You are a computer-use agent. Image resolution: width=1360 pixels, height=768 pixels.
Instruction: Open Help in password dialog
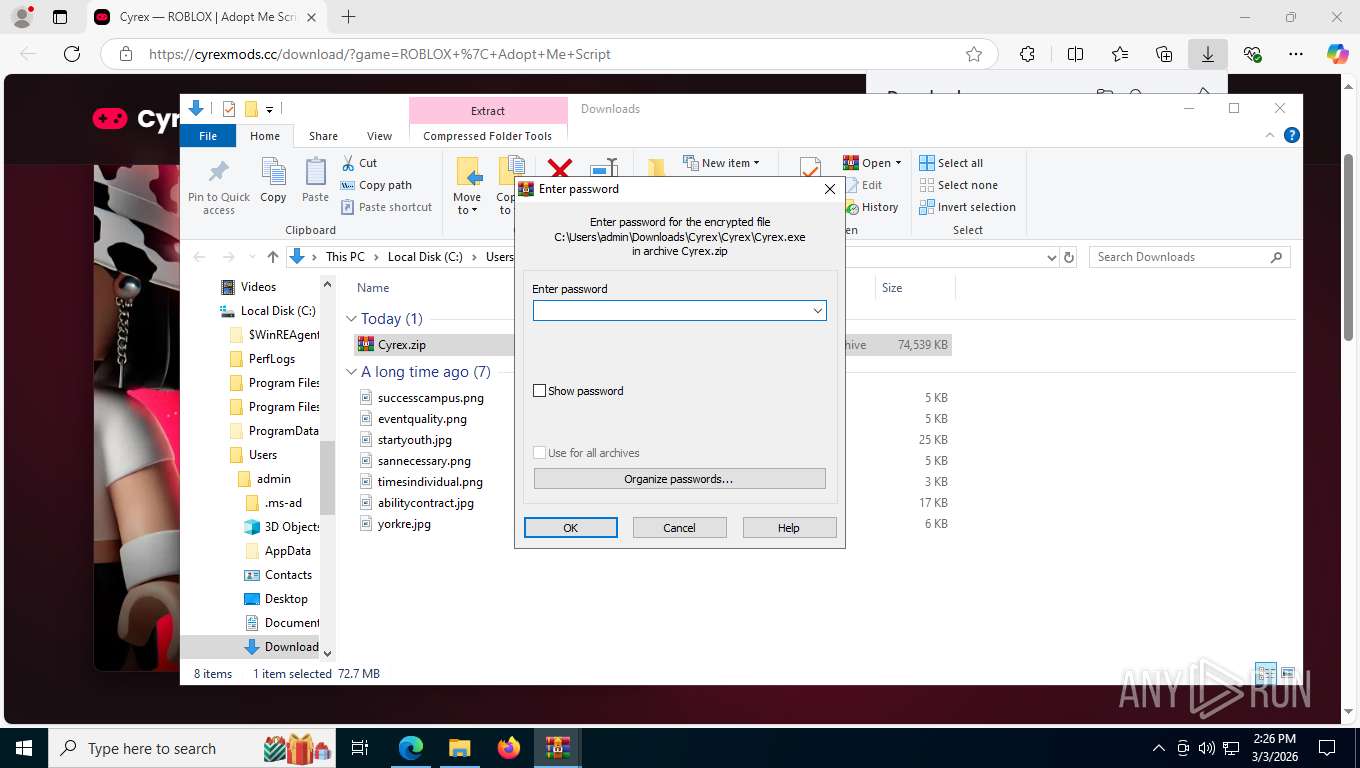[789, 528]
